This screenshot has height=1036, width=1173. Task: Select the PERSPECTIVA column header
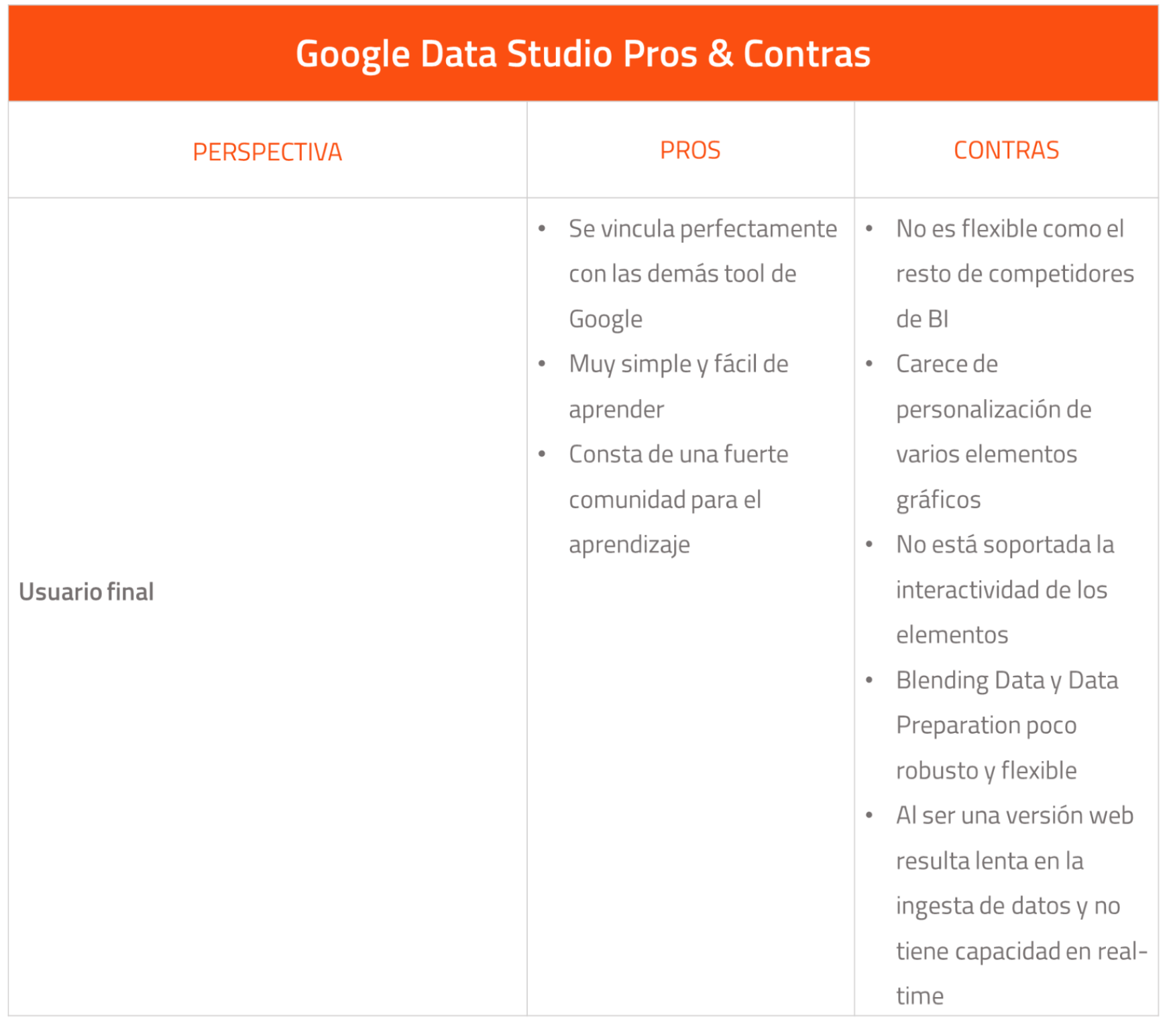(267, 152)
